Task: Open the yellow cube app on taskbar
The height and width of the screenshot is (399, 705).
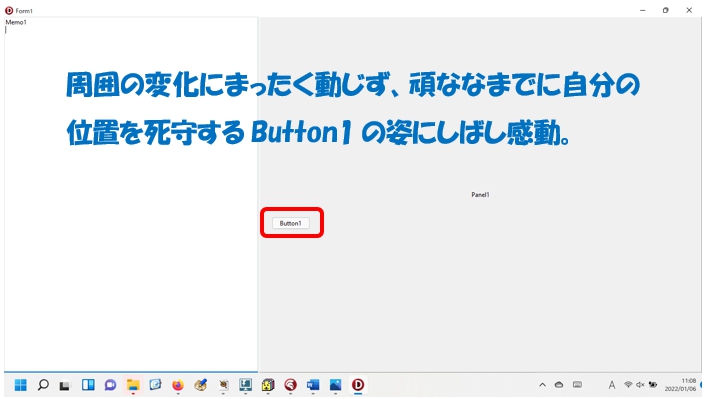Action: tap(268, 385)
